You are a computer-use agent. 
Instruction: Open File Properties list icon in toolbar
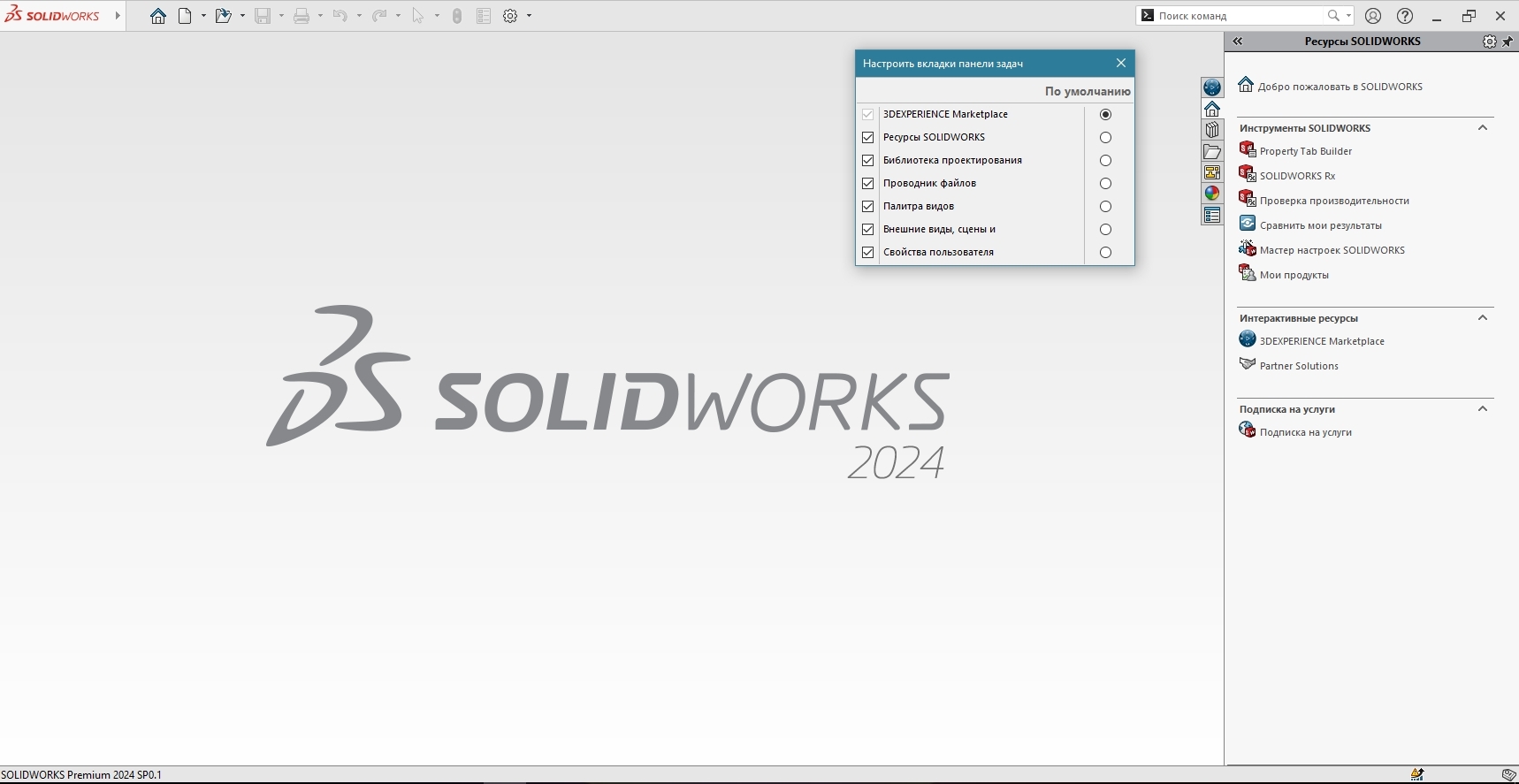pos(484,16)
